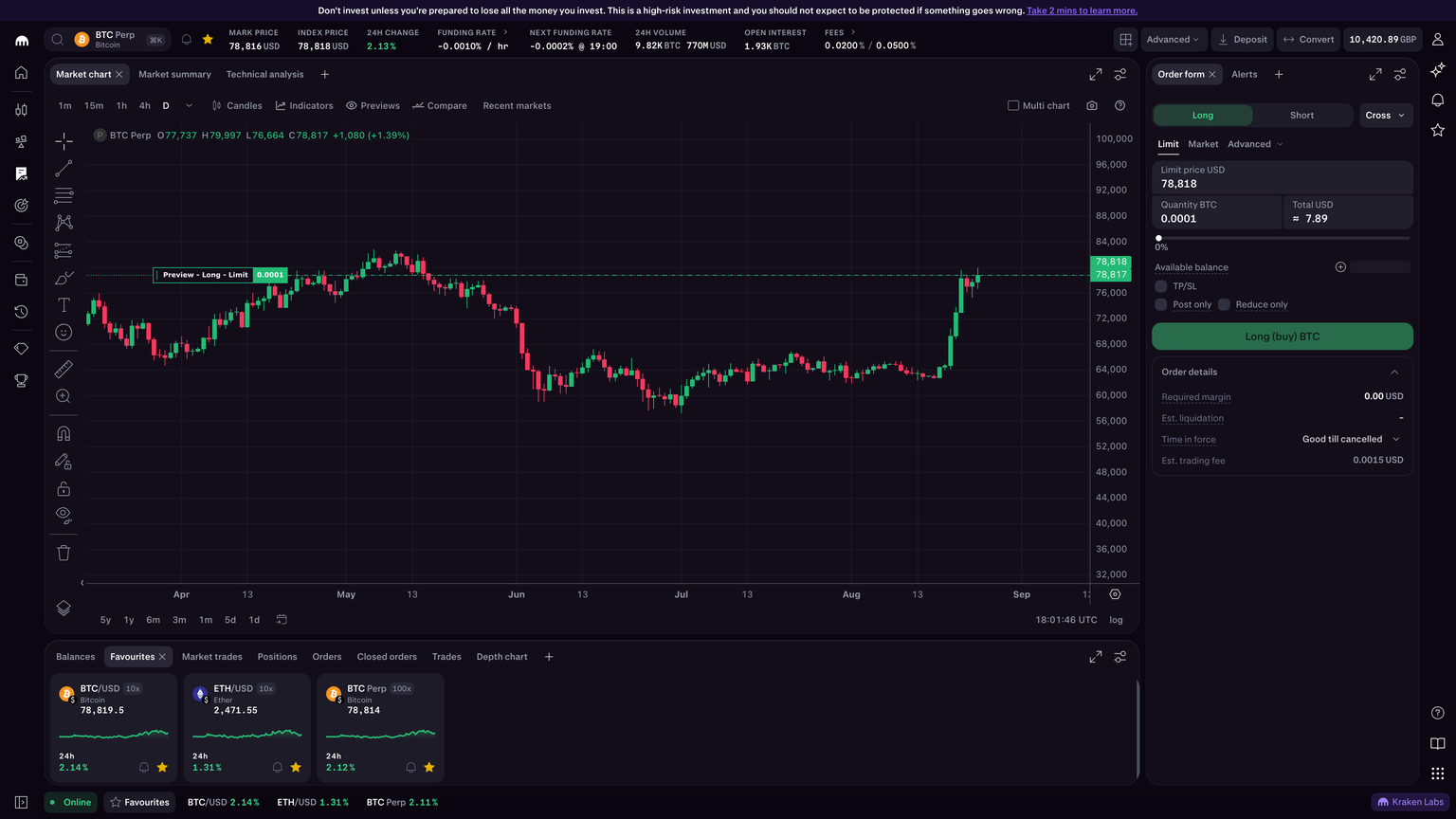This screenshot has width=1456, height=819.
Task: Switch the order side to Short
Action: (1302, 115)
